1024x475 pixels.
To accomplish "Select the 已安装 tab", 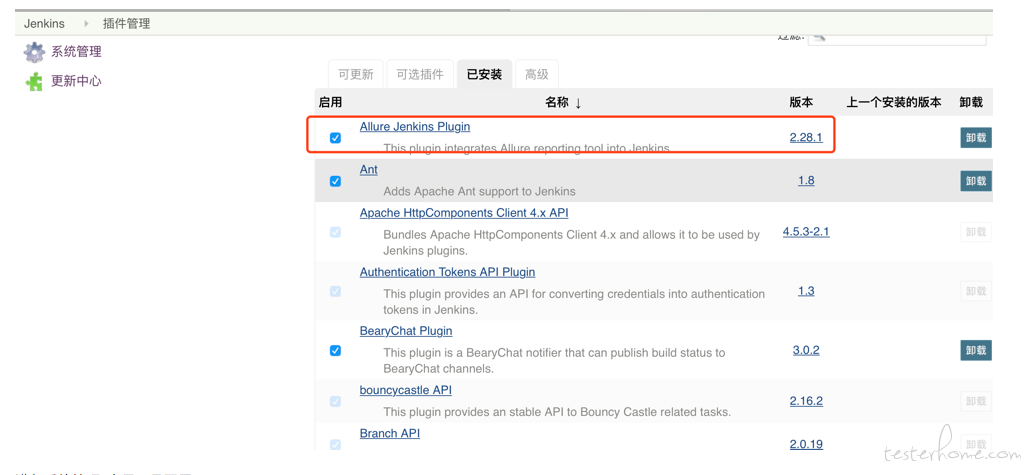I will coord(485,74).
